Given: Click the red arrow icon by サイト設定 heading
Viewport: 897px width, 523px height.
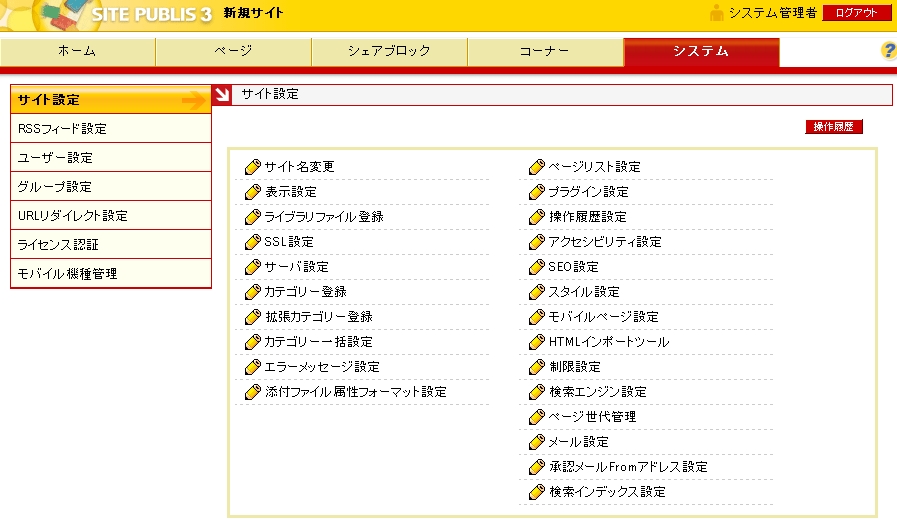Looking at the screenshot, I should (x=222, y=94).
